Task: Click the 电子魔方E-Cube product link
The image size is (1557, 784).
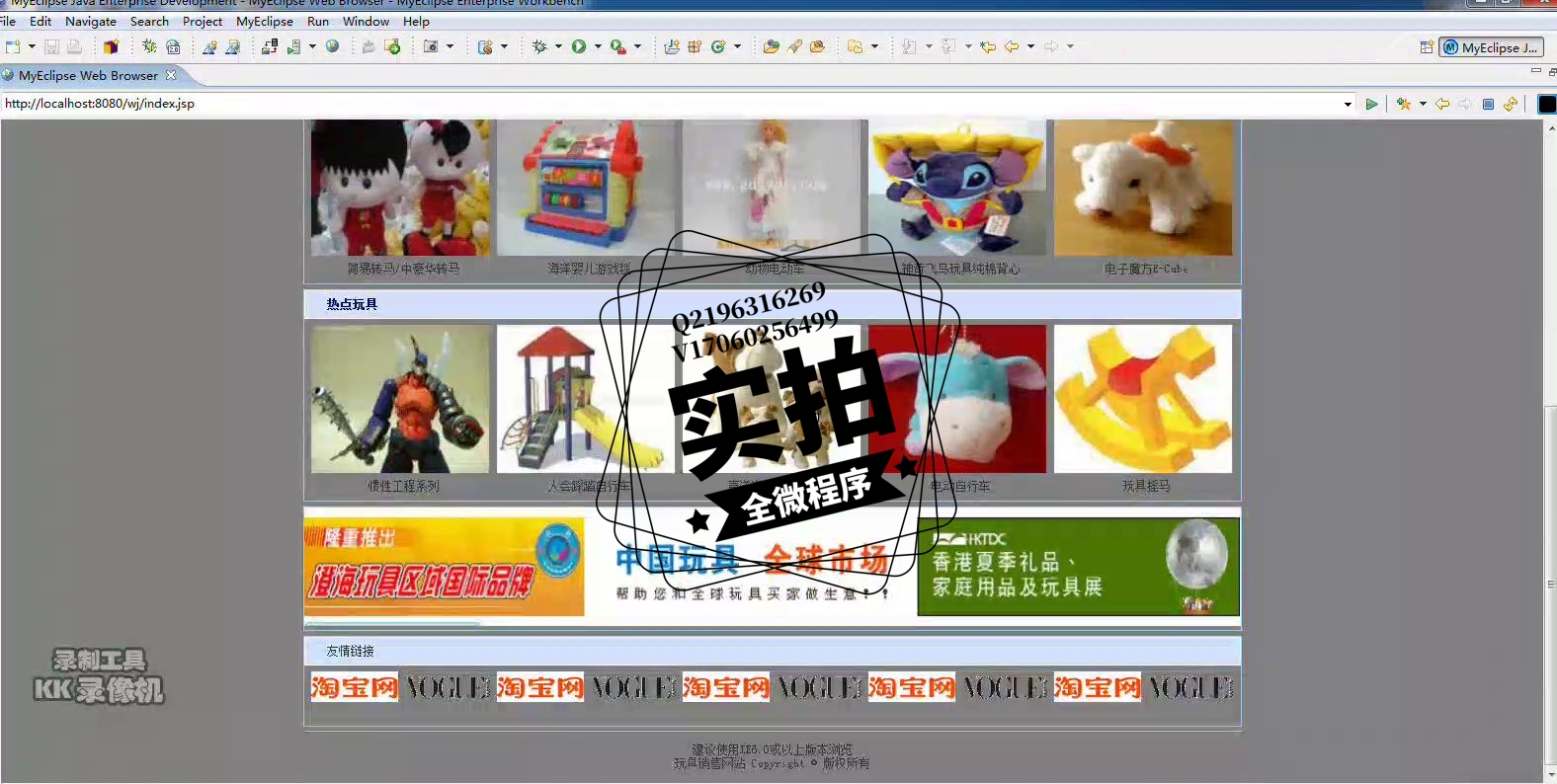Action: point(1146,269)
